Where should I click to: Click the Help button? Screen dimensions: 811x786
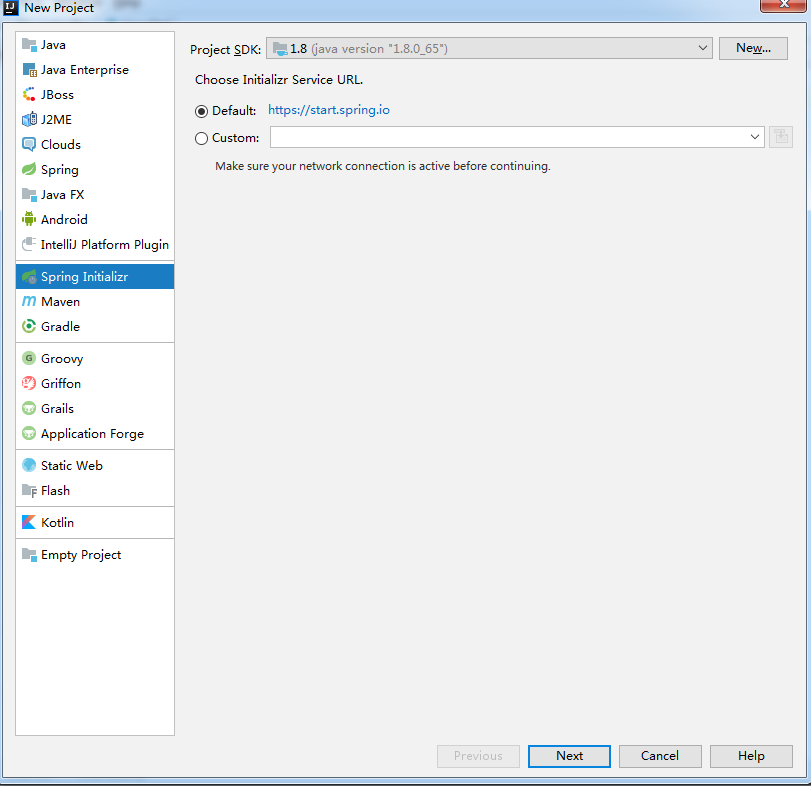(751, 756)
